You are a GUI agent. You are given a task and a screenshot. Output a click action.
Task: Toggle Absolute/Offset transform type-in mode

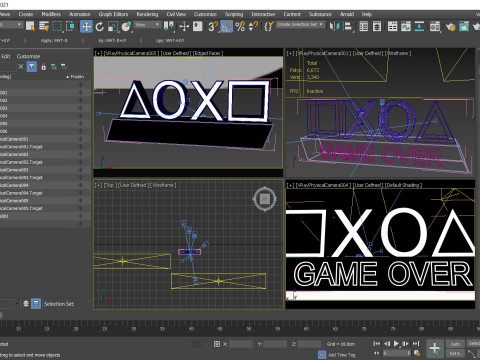(217, 344)
